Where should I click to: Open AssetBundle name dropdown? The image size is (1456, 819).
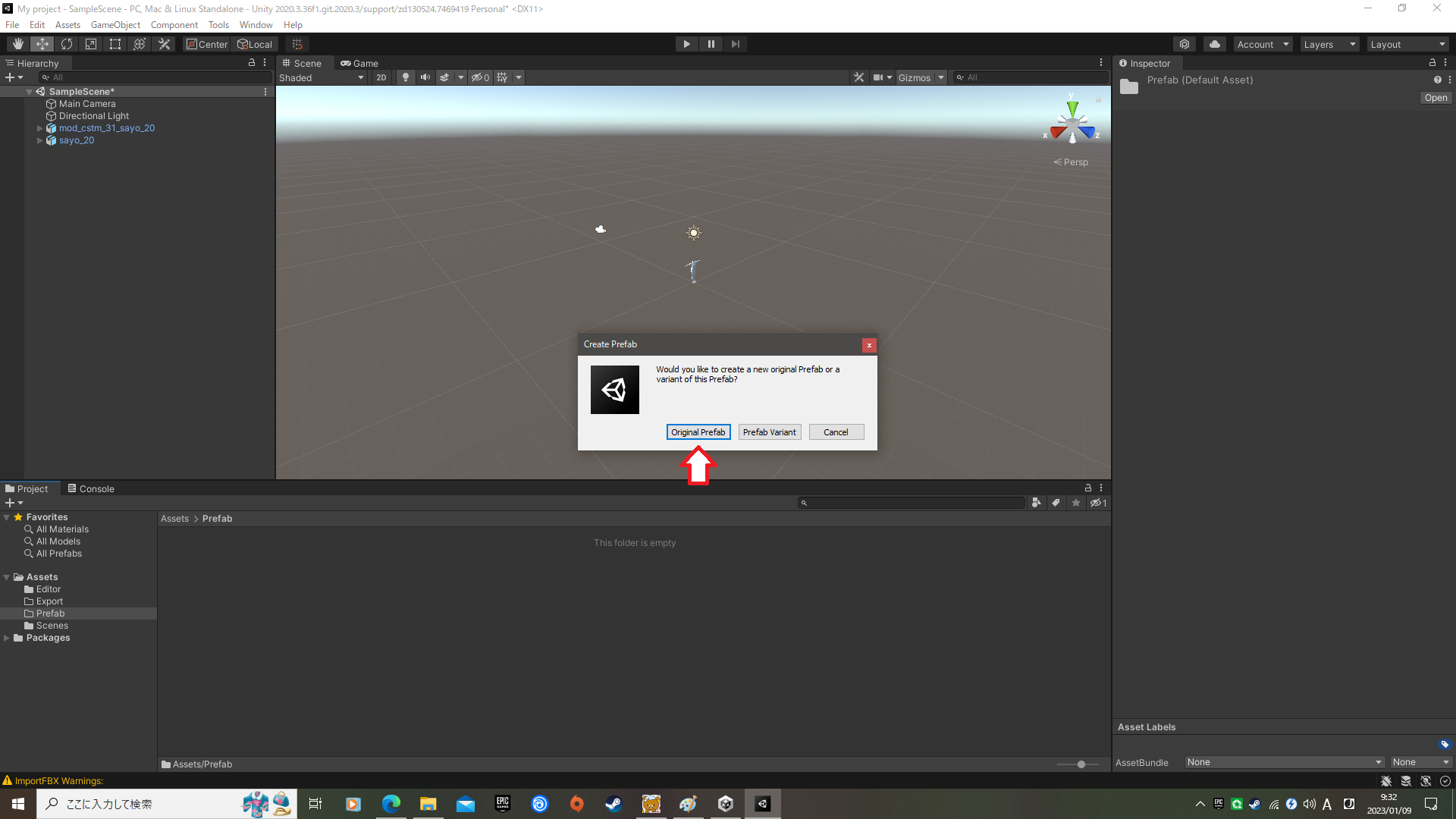[1285, 762]
